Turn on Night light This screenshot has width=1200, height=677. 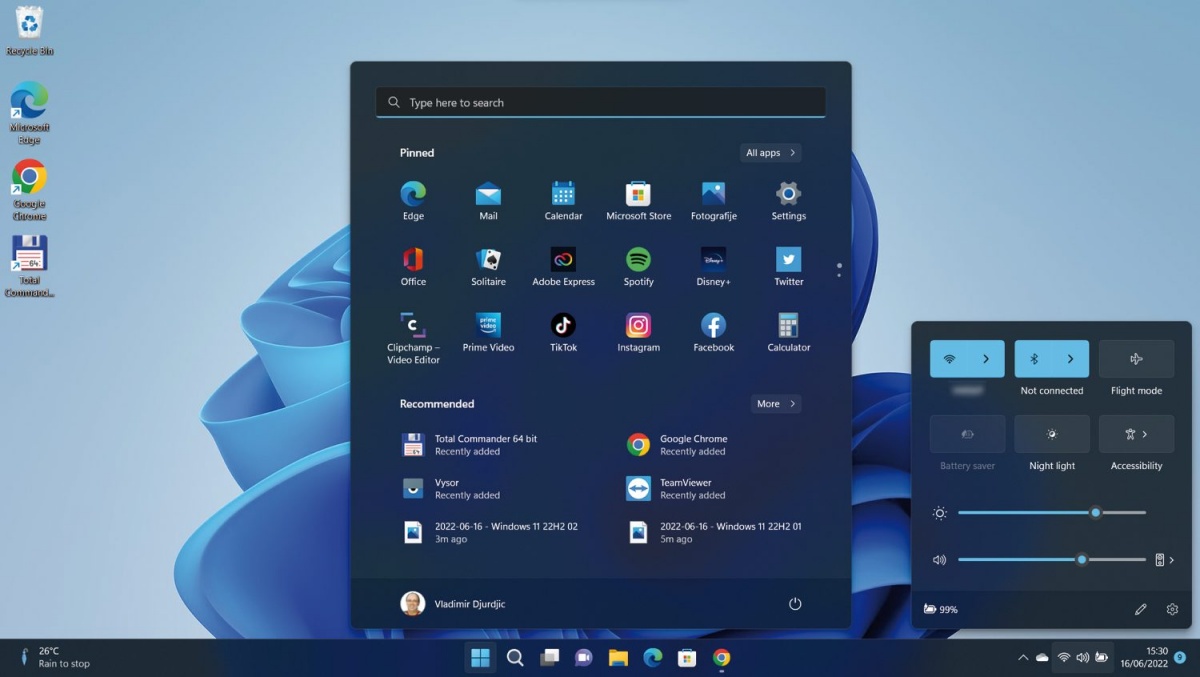coord(1052,434)
